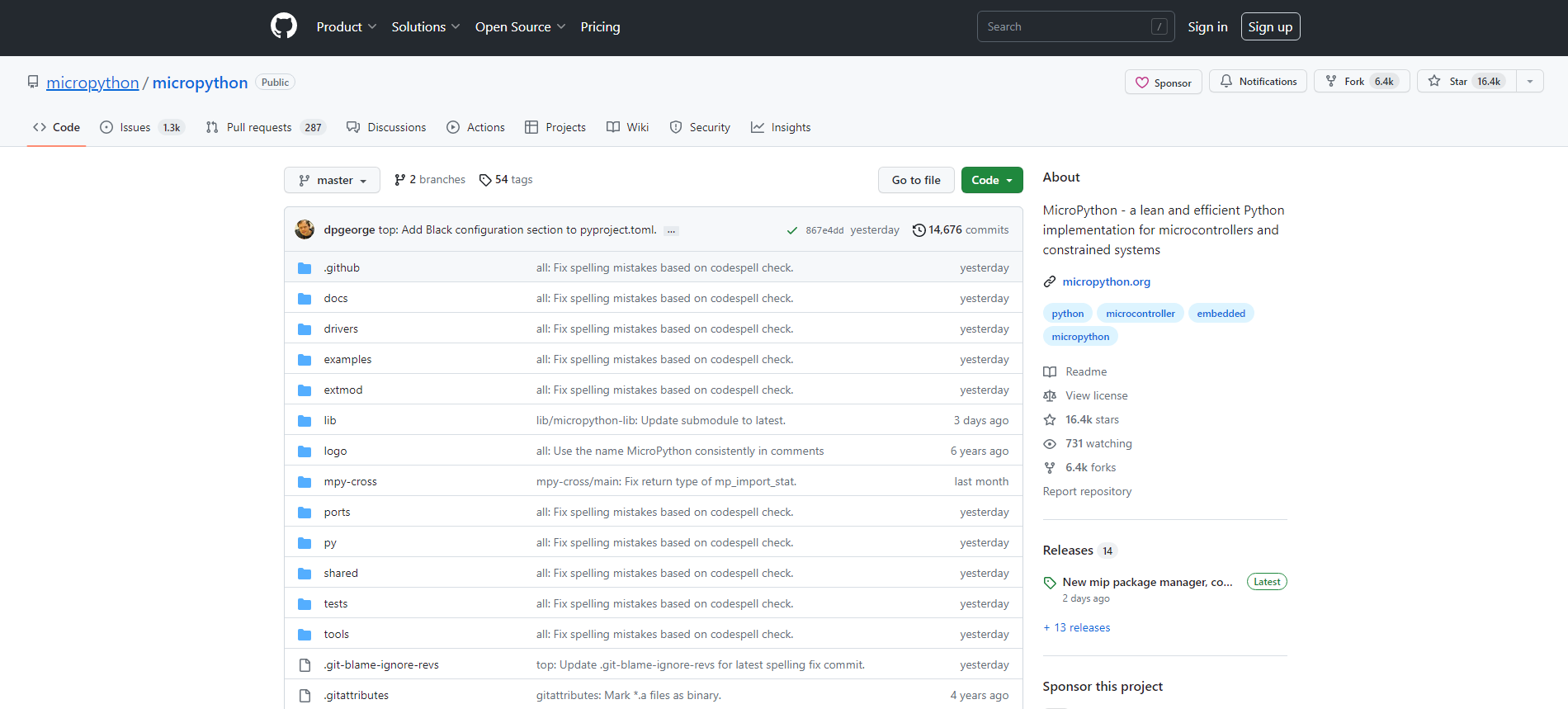Click the green commit status checkmark
The width and height of the screenshot is (1568, 709).
click(x=792, y=230)
